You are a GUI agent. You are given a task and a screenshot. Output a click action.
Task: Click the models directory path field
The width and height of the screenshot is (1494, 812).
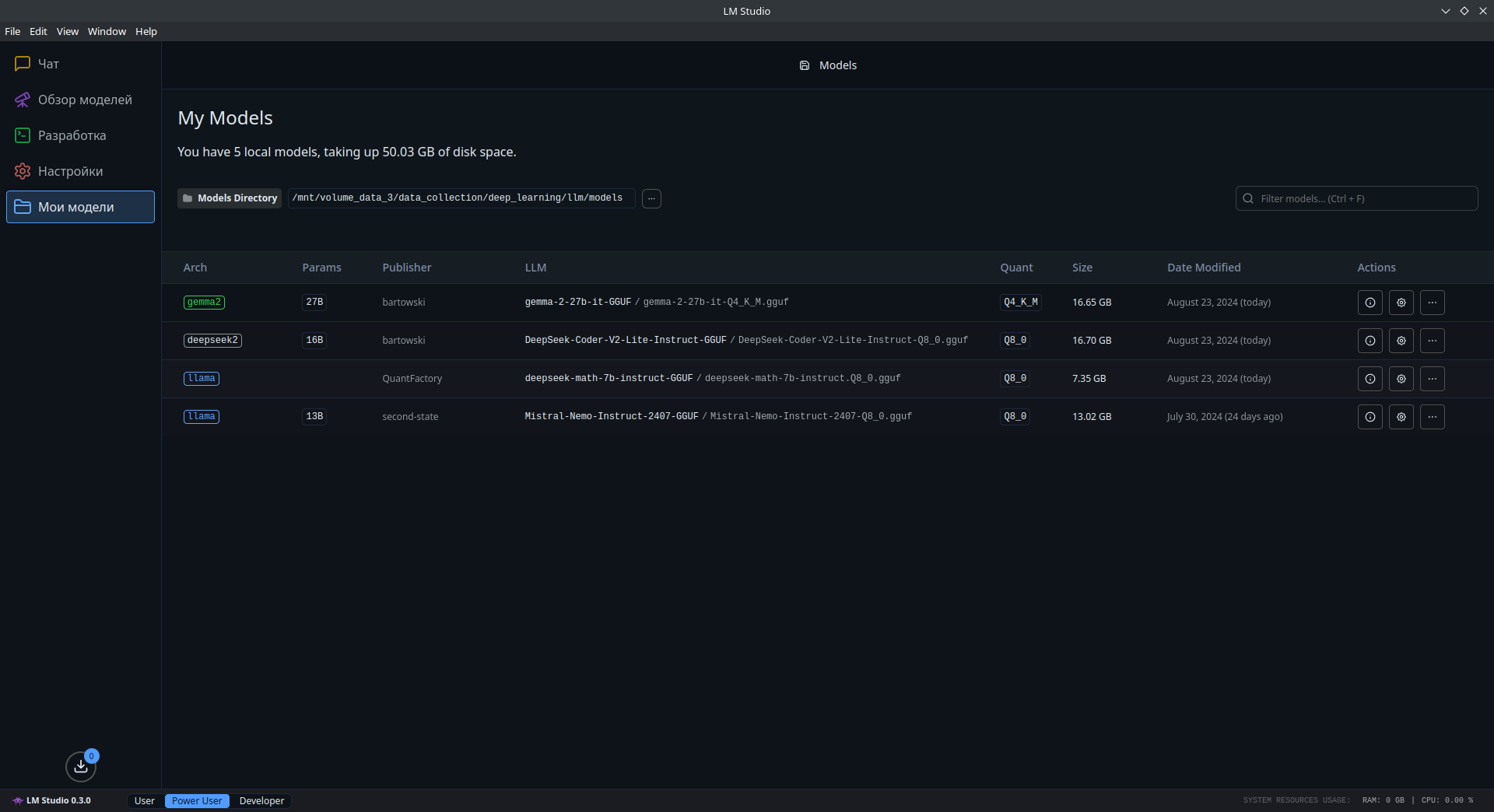point(461,198)
